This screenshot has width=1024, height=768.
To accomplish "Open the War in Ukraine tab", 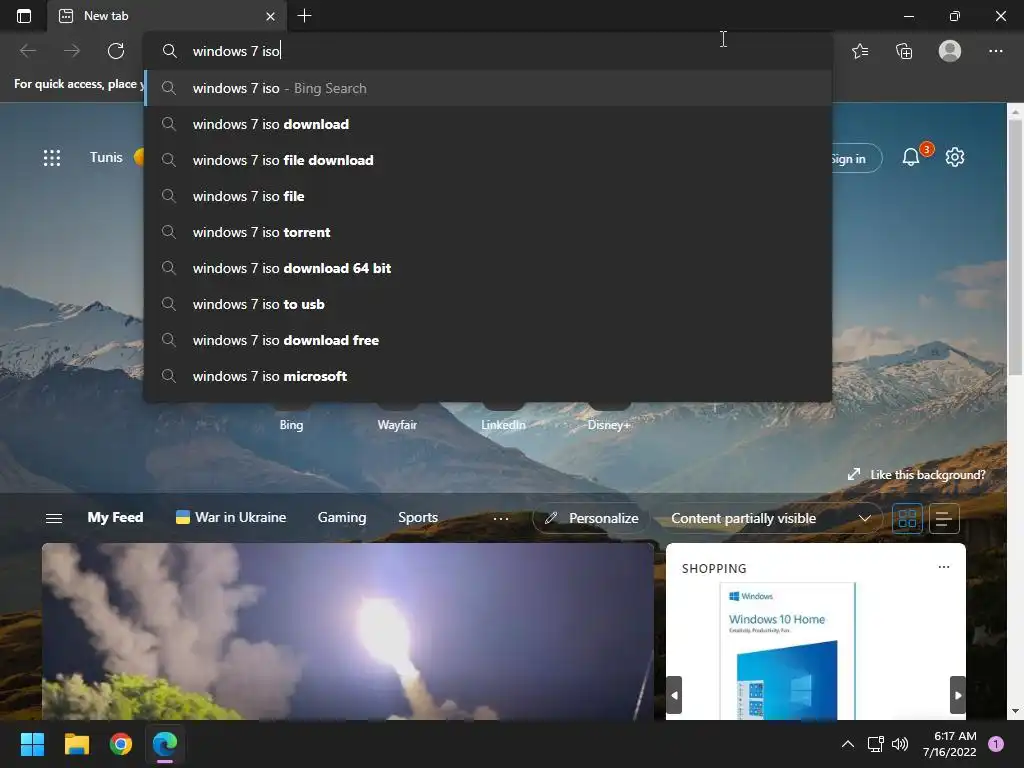I will click(231, 517).
